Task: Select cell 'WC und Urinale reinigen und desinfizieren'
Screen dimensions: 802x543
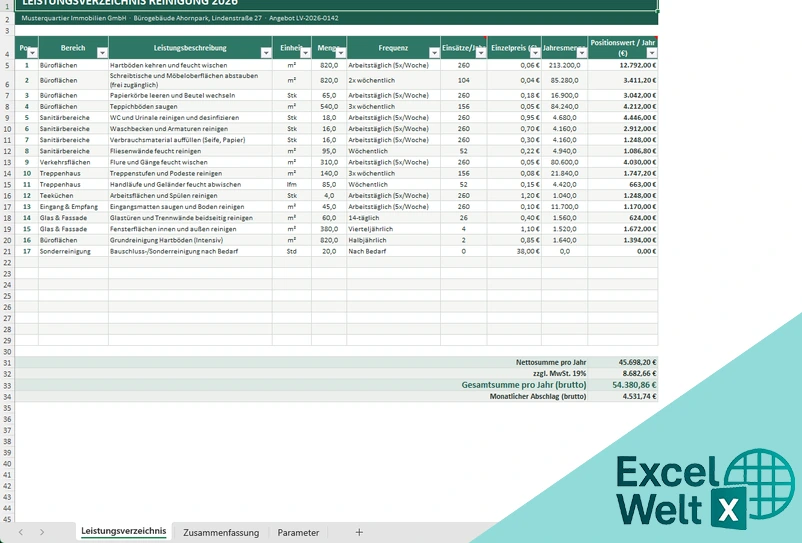Action: pyautogui.click(x=190, y=118)
